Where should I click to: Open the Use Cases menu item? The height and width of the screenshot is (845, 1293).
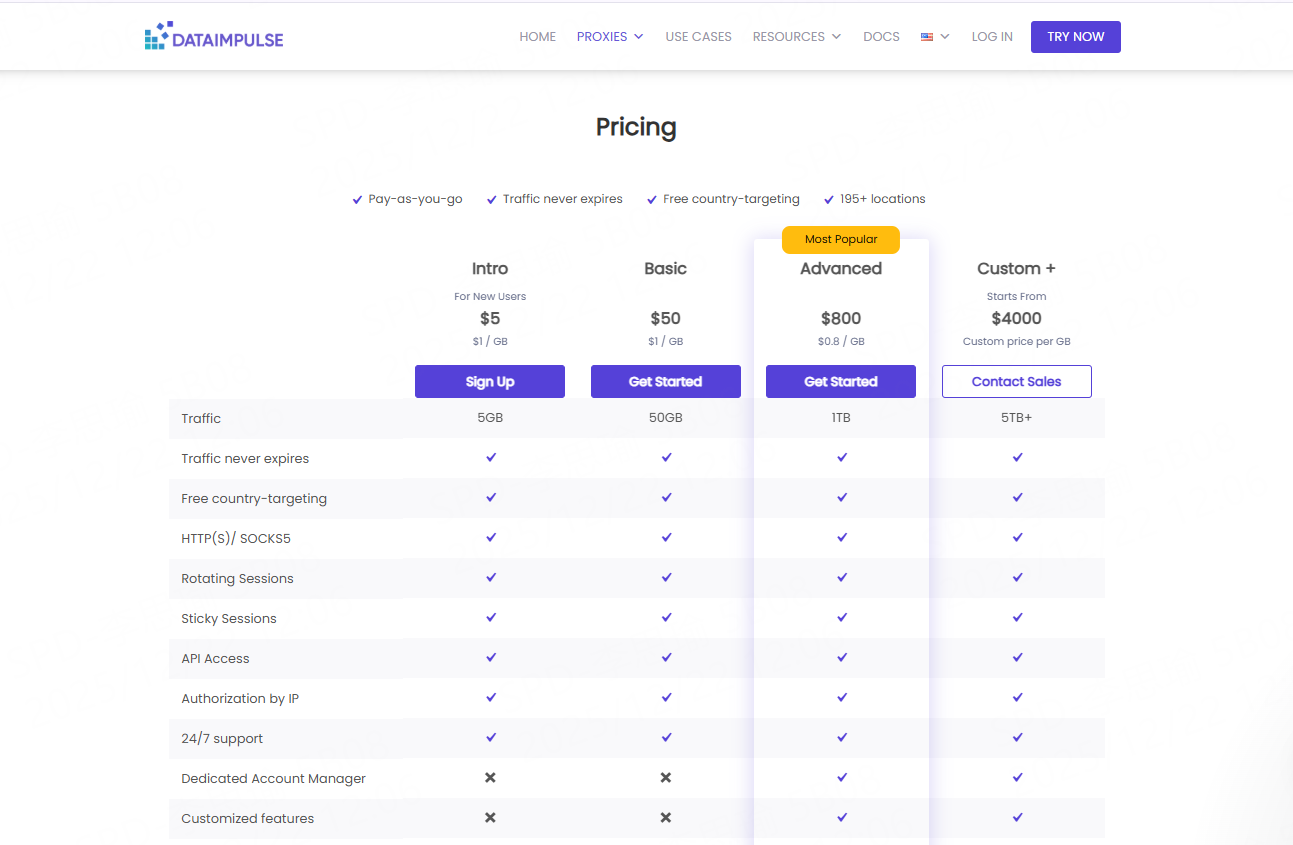coord(698,37)
